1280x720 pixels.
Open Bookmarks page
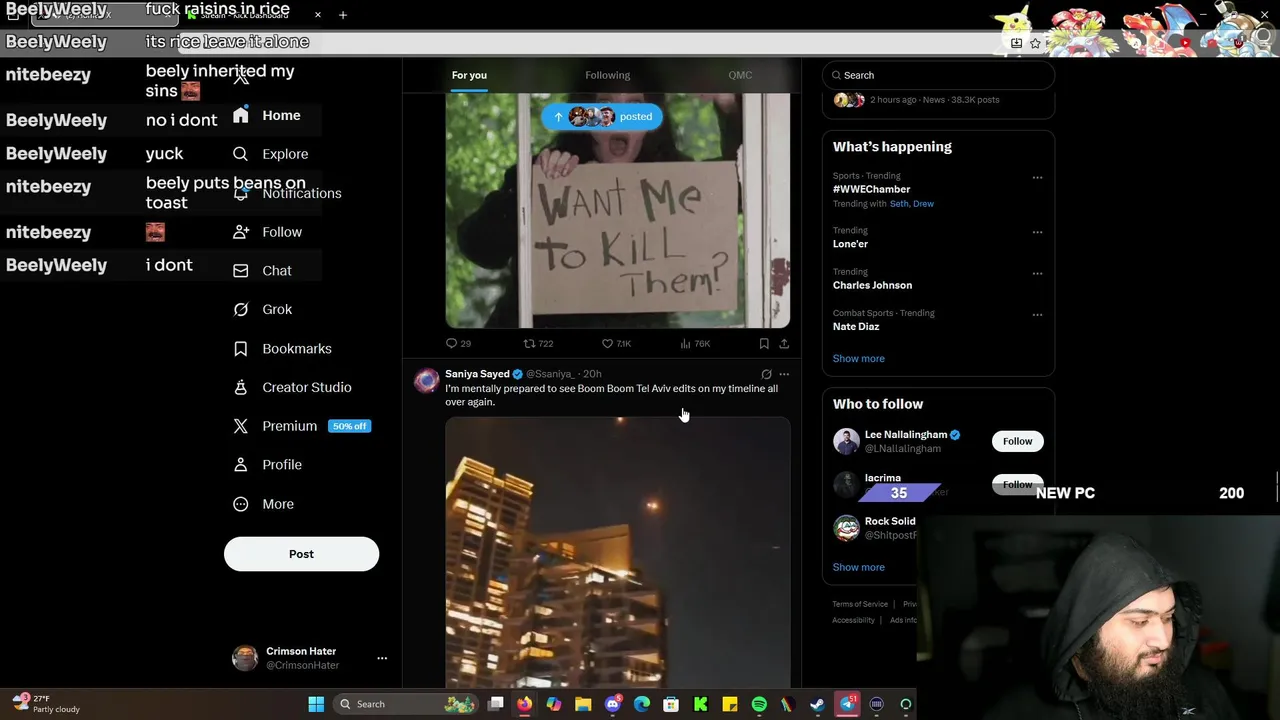pyautogui.click(x=282, y=348)
